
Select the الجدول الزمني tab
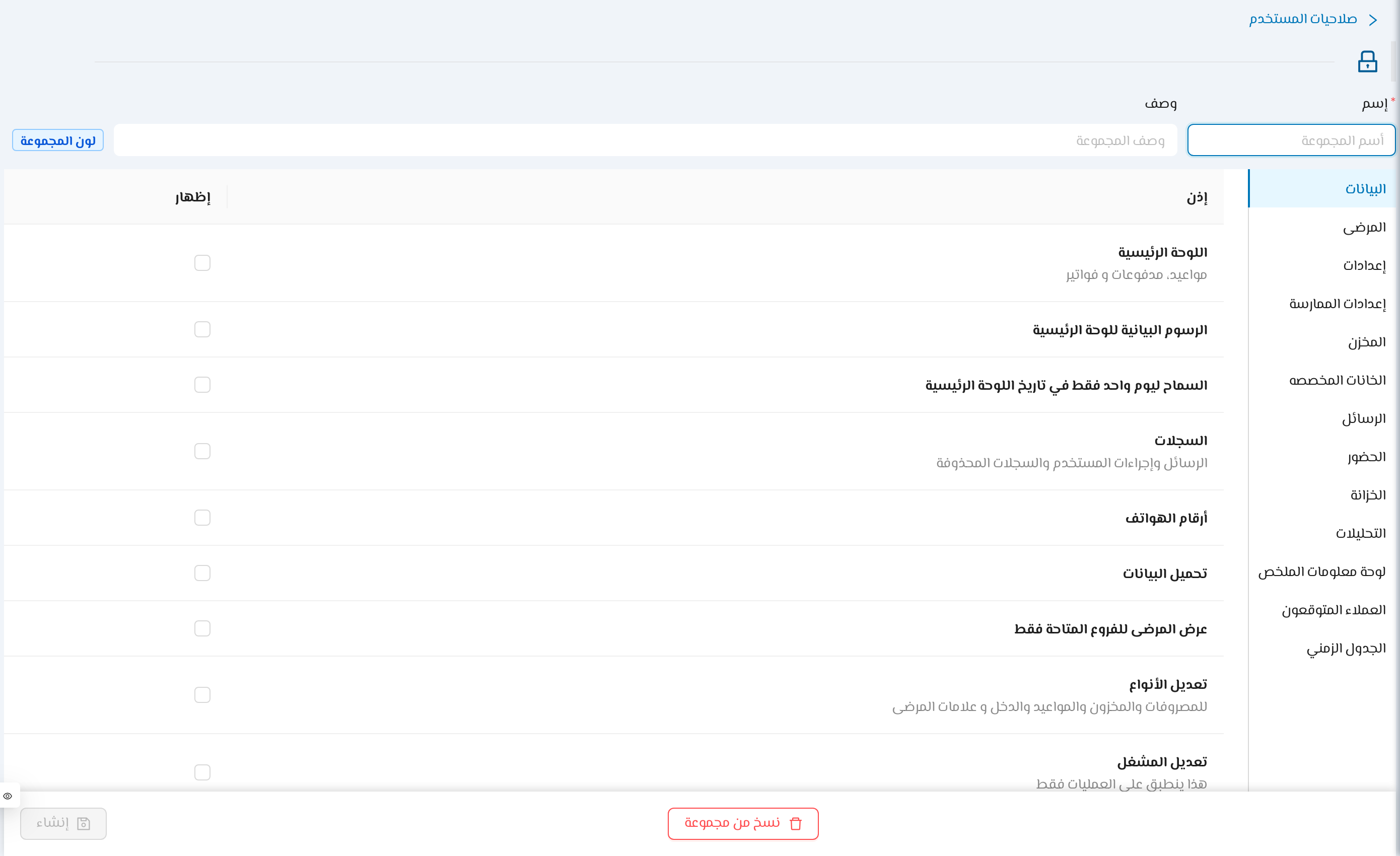pyautogui.click(x=1323, y=648)
